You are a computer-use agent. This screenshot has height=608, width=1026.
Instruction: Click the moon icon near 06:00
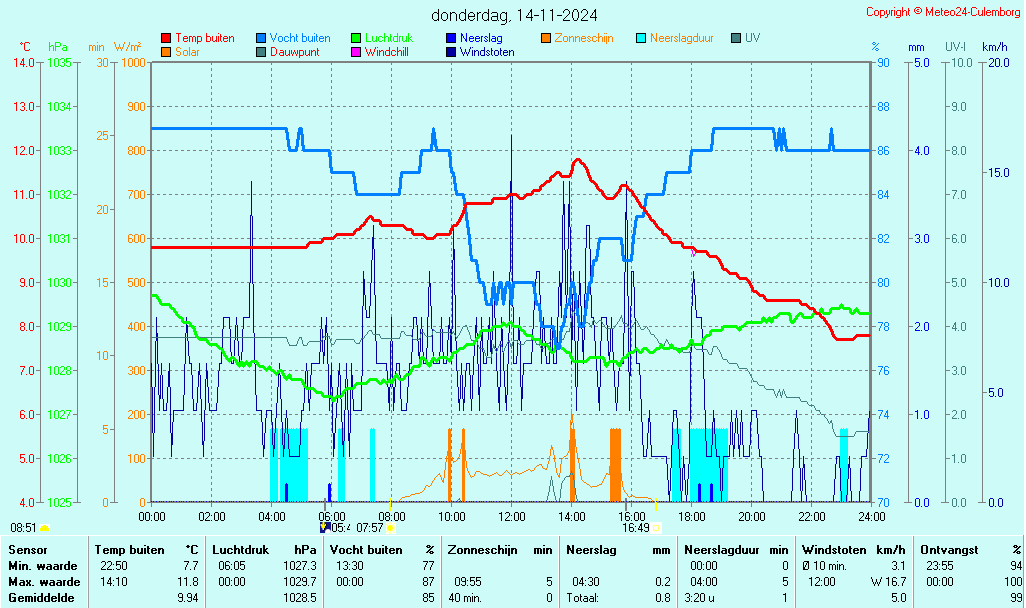[x=324, y=527]
